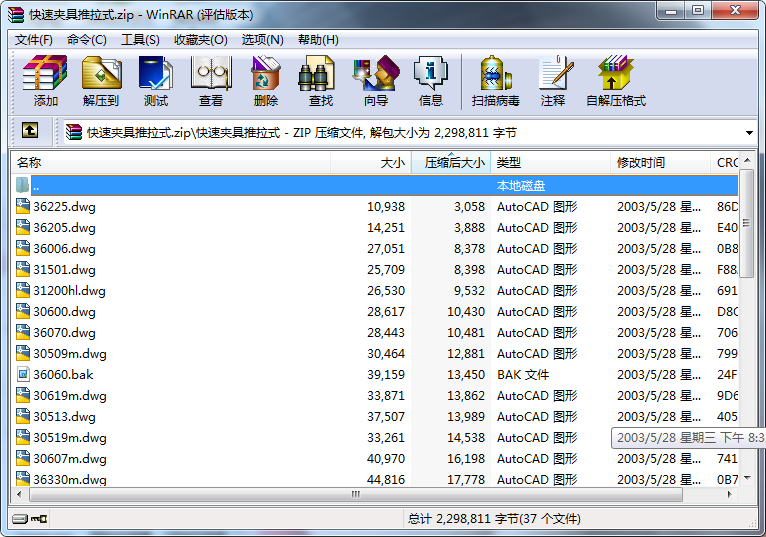Click the file icon of 30607m.dwg
Screen dimensions: 766x537
(22, 458)
